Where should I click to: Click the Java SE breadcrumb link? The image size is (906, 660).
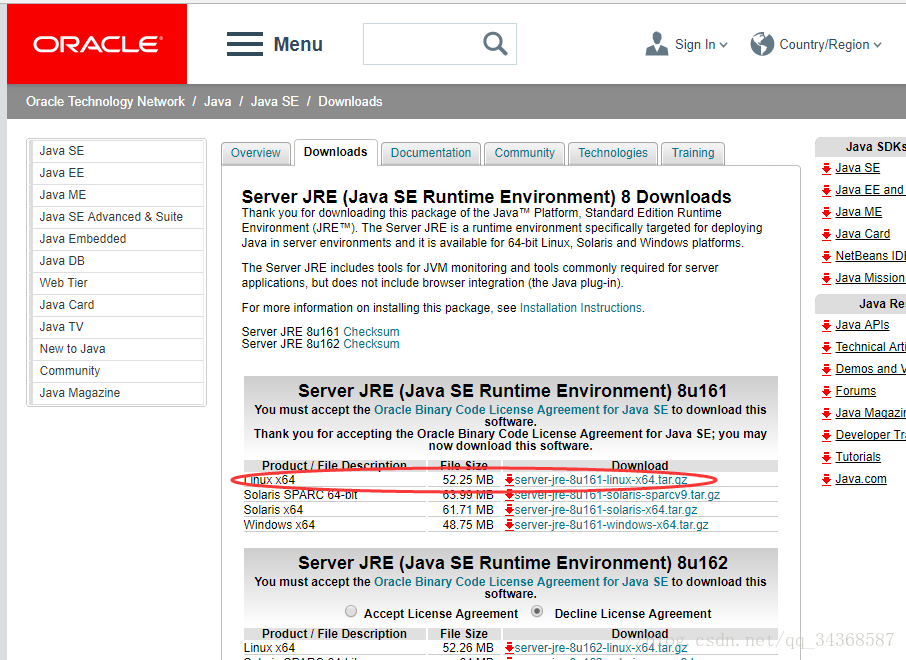tap(274, 102)
